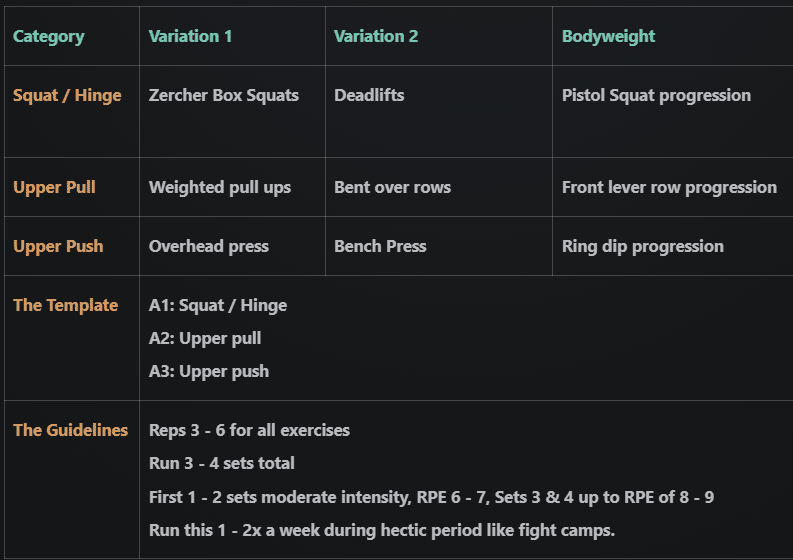Select the Variation 2 column header
Viewport: 793px width, 560px height.
[376, 36]
